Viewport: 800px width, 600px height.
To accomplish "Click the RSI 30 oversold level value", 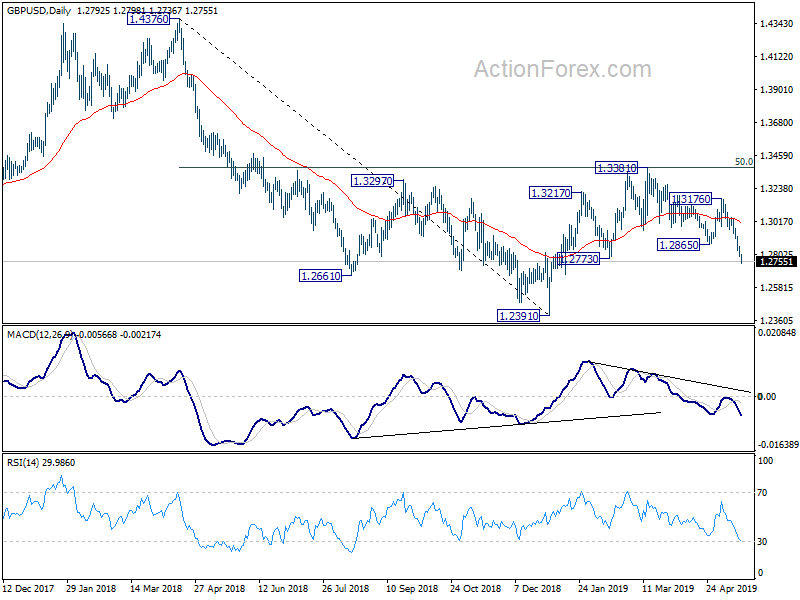I will point(762,542).
